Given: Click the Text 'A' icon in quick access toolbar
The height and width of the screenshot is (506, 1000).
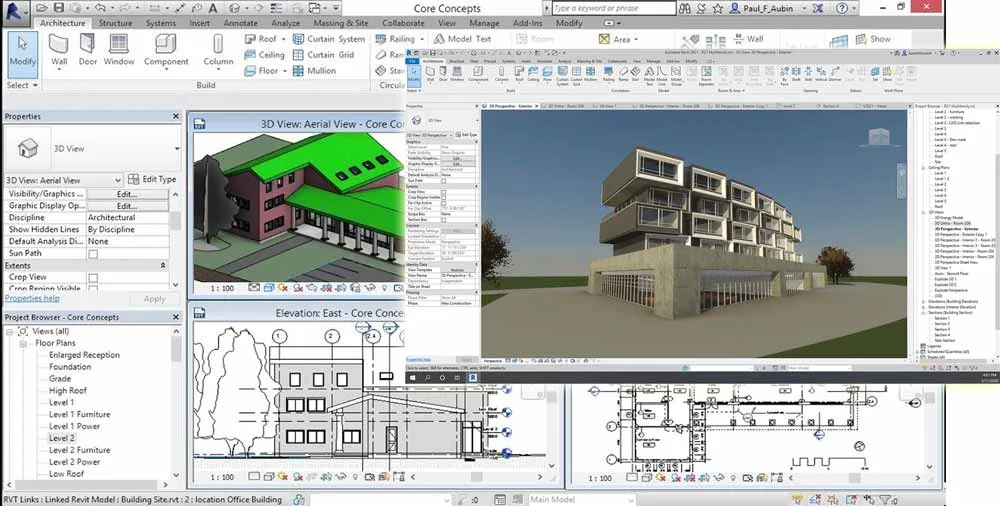Looking at the screenshot, I should (213, 8).
